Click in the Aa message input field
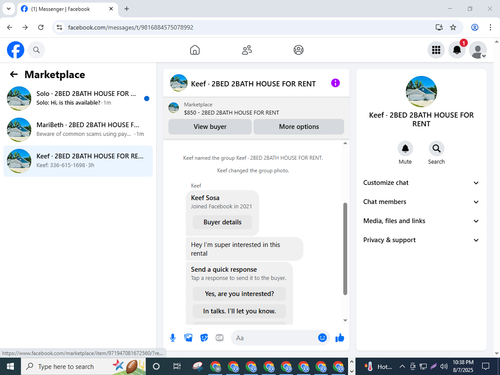This screenshot has width=500, height=375. pyautogui.click(x=273, y=338)
